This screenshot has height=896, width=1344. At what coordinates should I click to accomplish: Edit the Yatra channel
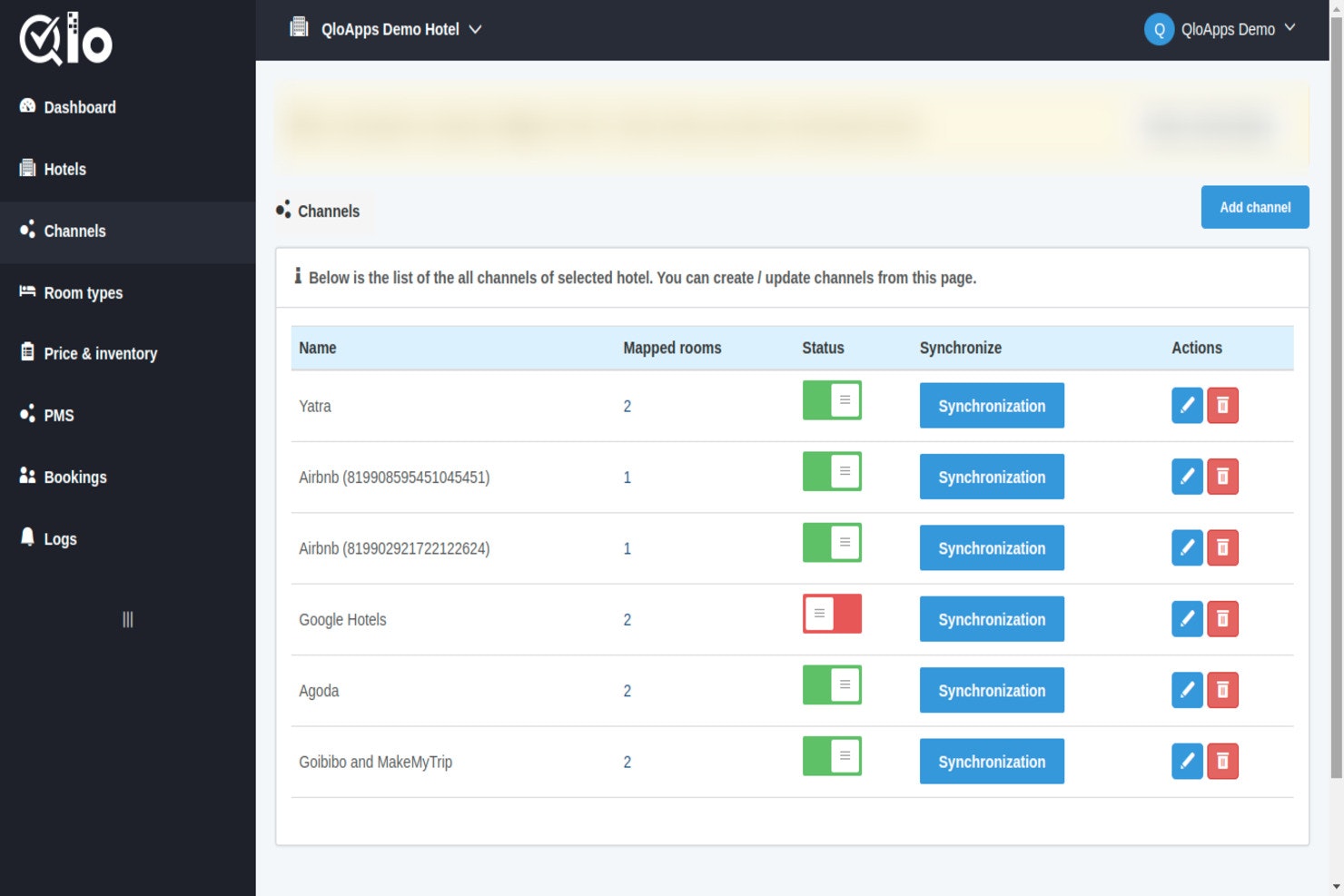(x=1187, y=405)
